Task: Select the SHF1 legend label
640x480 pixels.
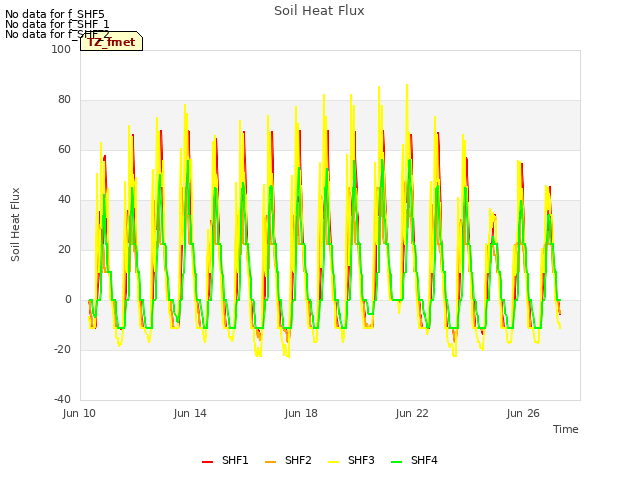Action: [x=235, y=460]
